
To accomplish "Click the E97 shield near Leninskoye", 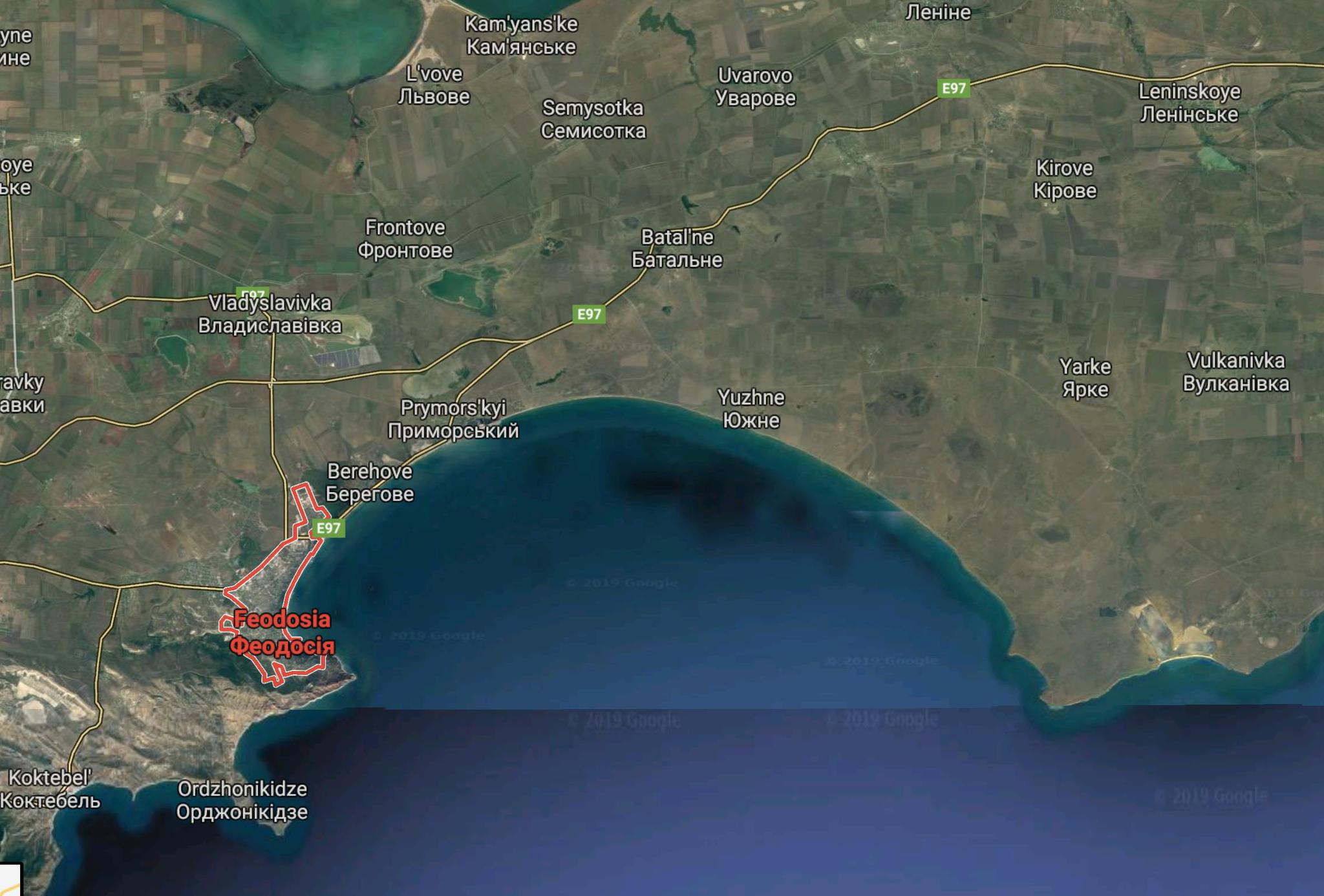I will tap(954, 88).
